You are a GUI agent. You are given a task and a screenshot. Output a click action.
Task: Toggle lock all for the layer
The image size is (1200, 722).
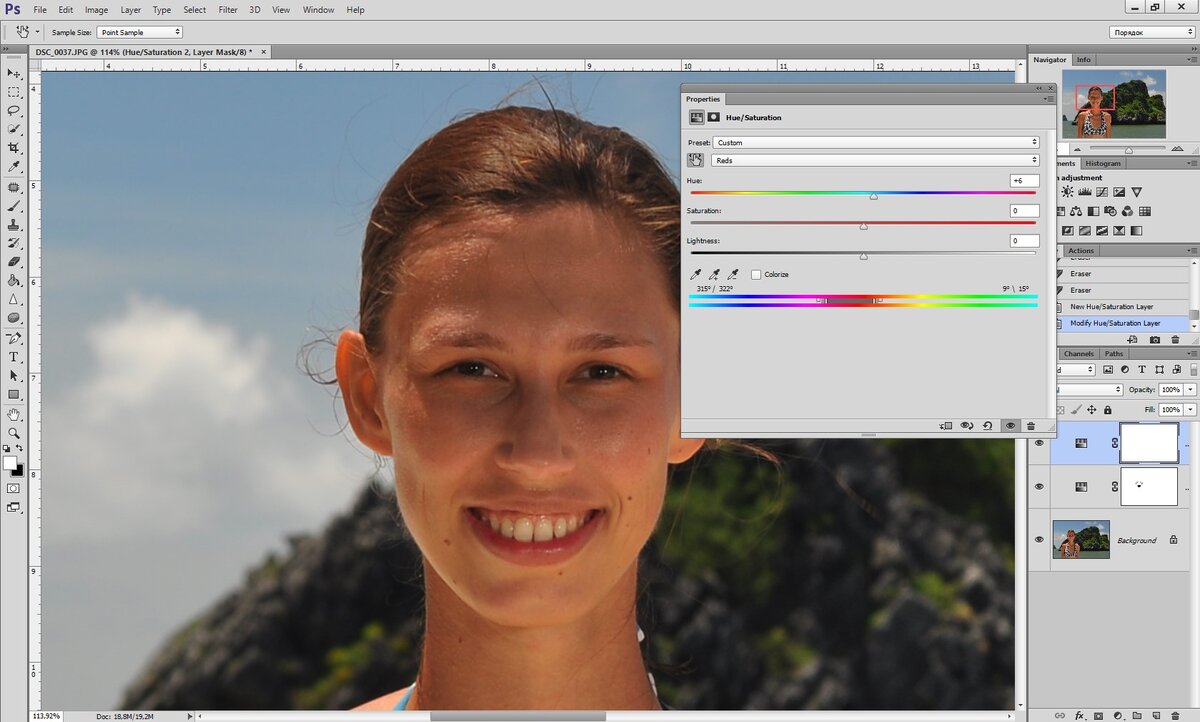[x=1108, y=410]
